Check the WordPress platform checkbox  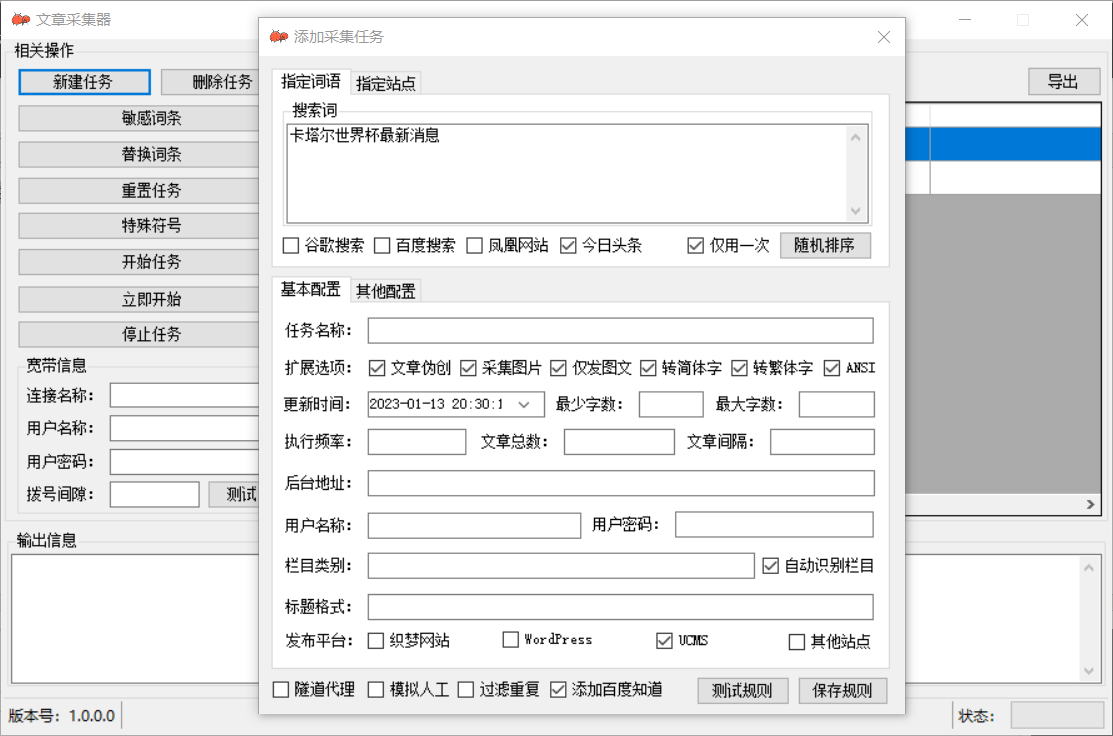[x=510, y=640]
